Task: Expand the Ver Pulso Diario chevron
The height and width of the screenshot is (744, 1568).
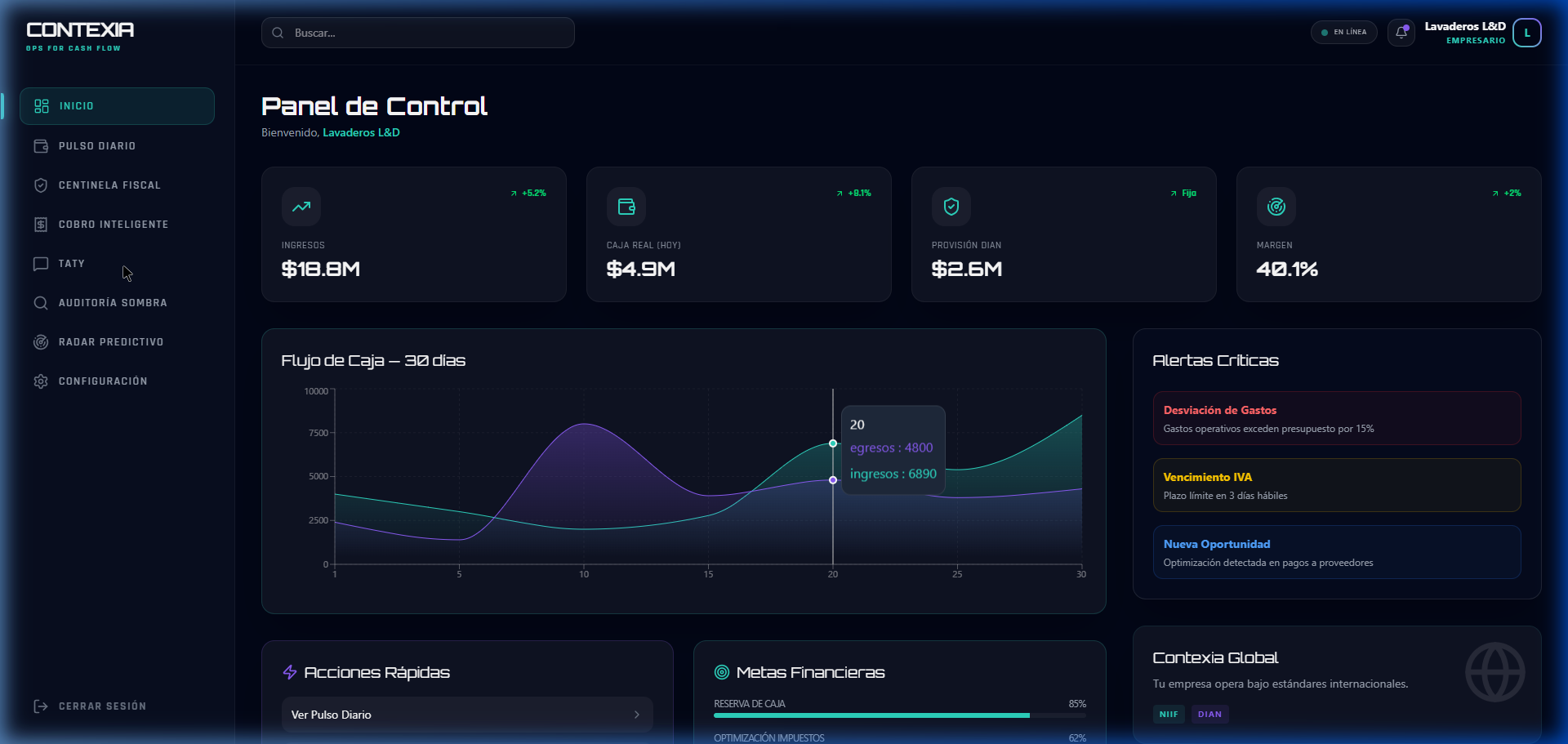Action: point(637,715)
